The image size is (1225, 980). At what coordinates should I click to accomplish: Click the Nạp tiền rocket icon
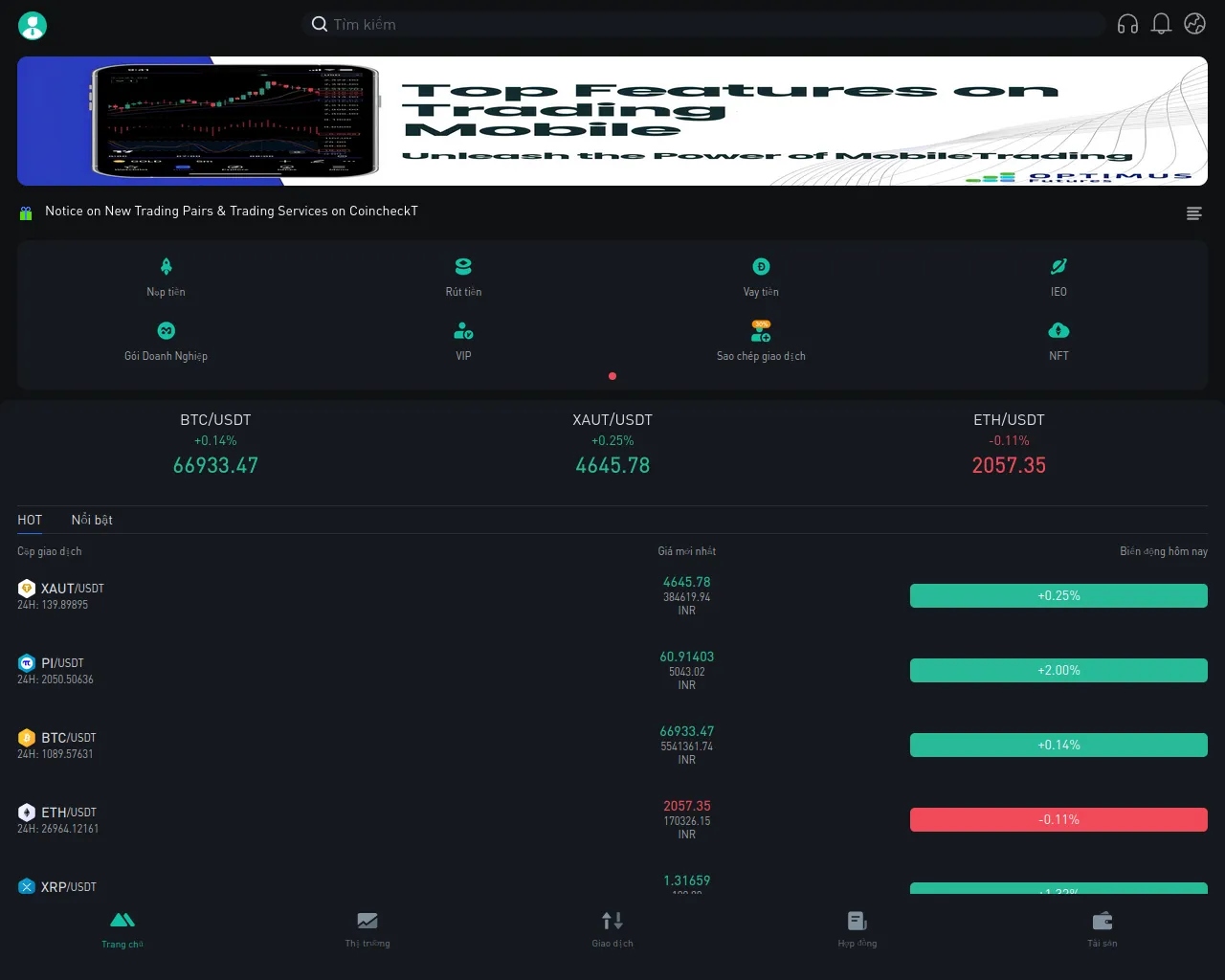point(166,266)
